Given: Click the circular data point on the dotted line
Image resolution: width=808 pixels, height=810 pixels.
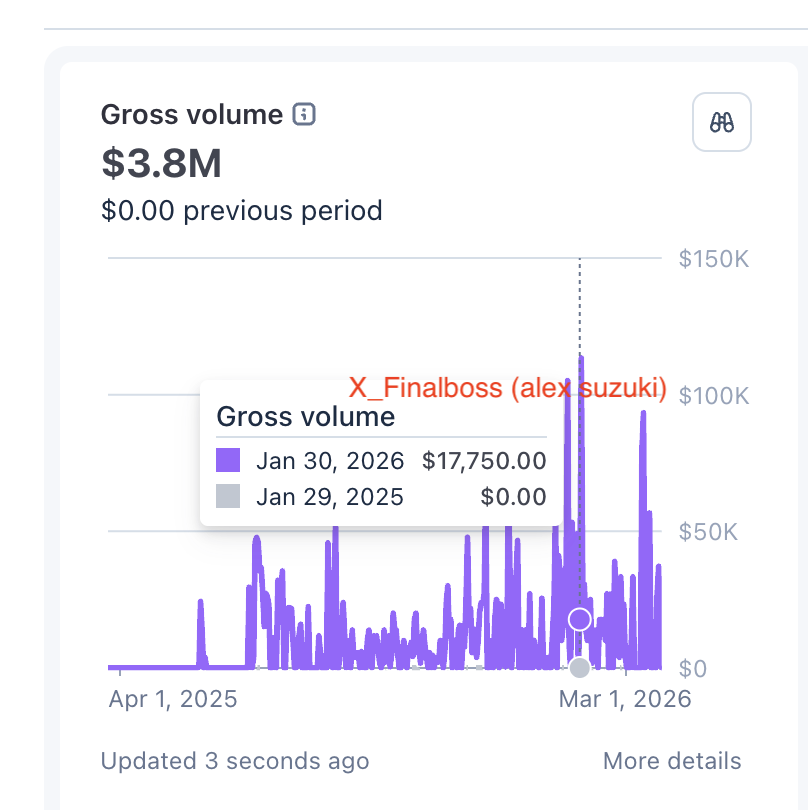Looking at the screenshot, I should click(x=579, y=617).
